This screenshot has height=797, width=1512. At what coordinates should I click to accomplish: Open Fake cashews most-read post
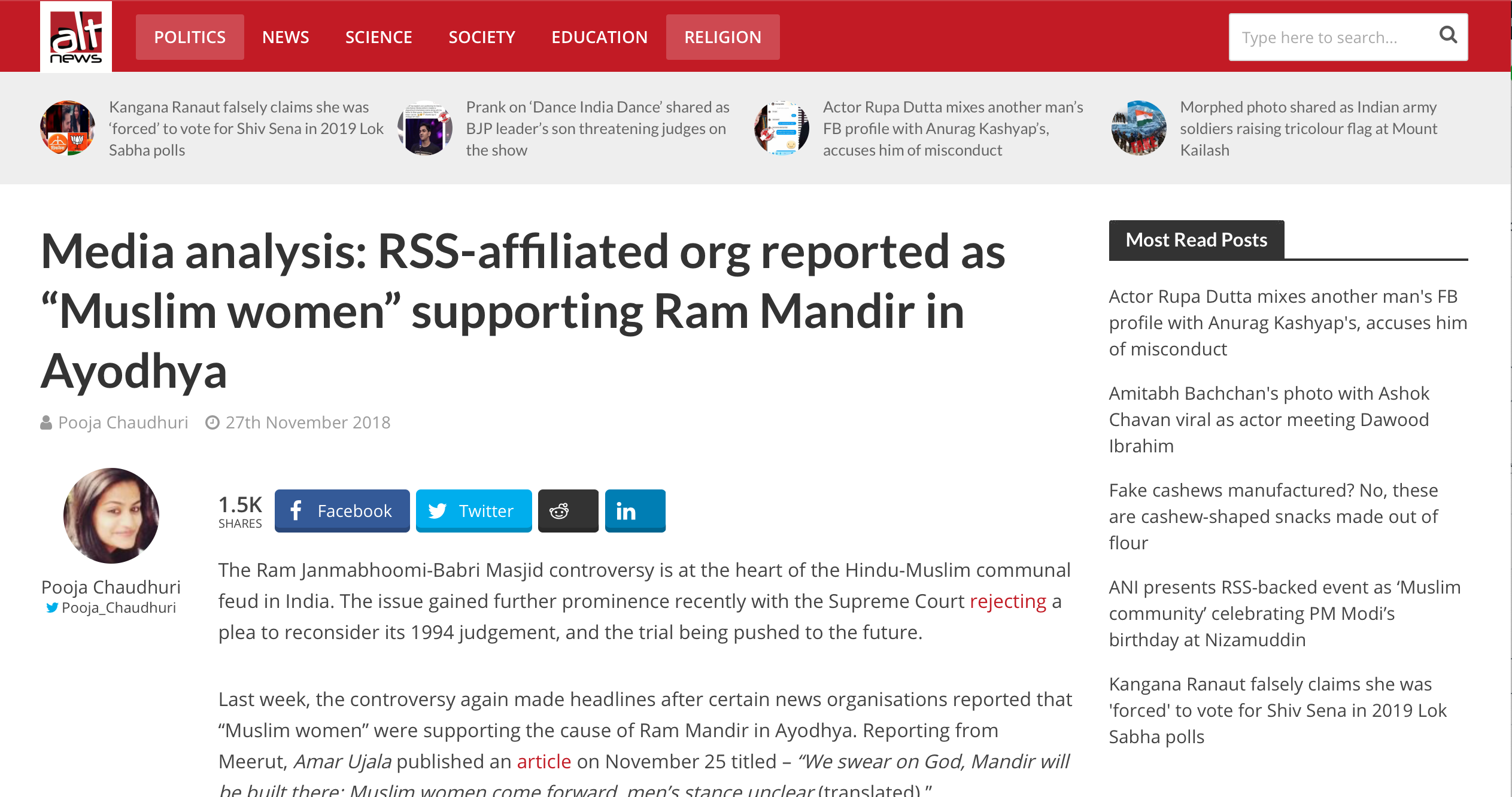[1273, 516]
